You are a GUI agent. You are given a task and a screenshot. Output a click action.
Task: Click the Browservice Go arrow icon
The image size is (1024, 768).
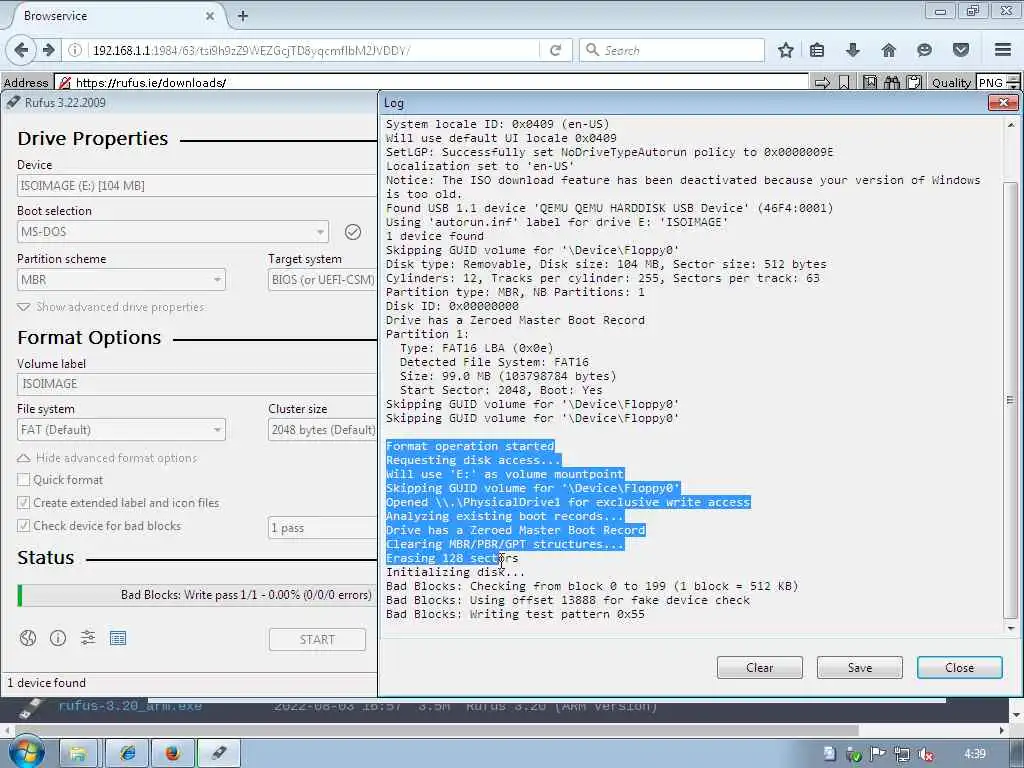823,82
